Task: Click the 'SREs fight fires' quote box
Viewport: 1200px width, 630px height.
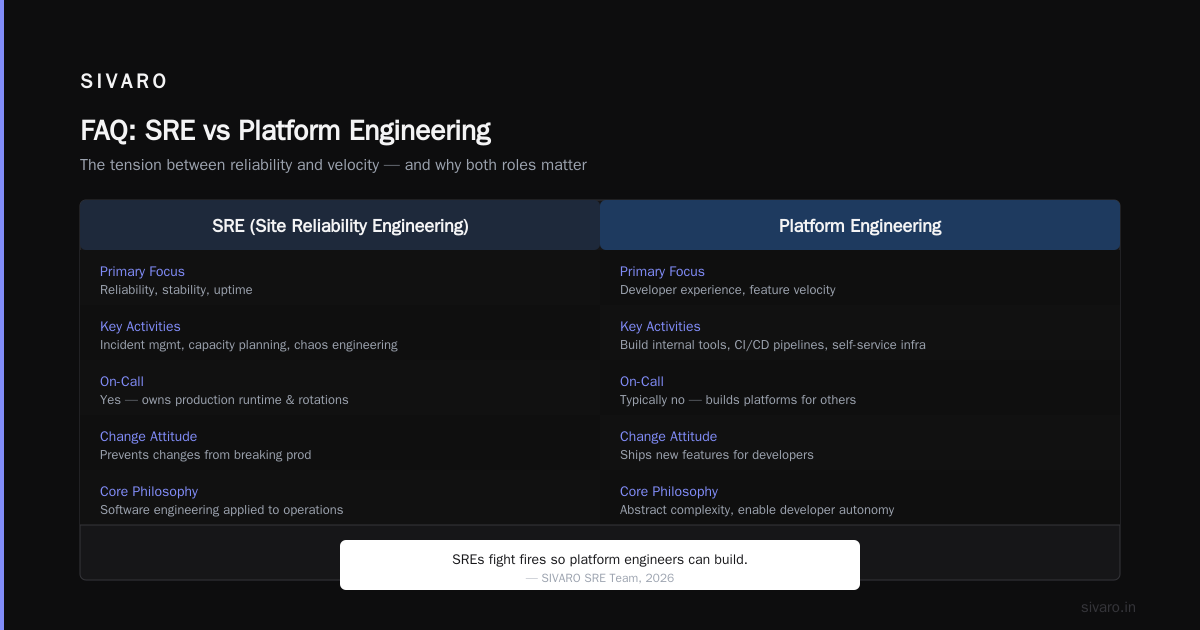Action: tap(600, 565)
